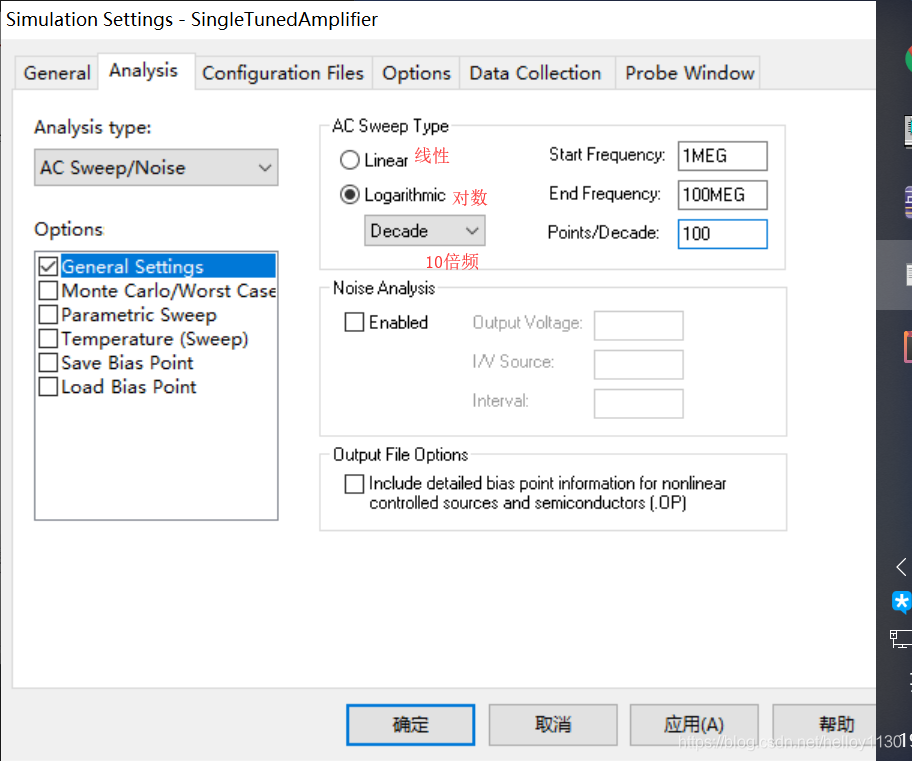Screen dimensions: 912x761
Task: Enable Monte Carlo/Worst Case option
Action: tap(48, 290)
